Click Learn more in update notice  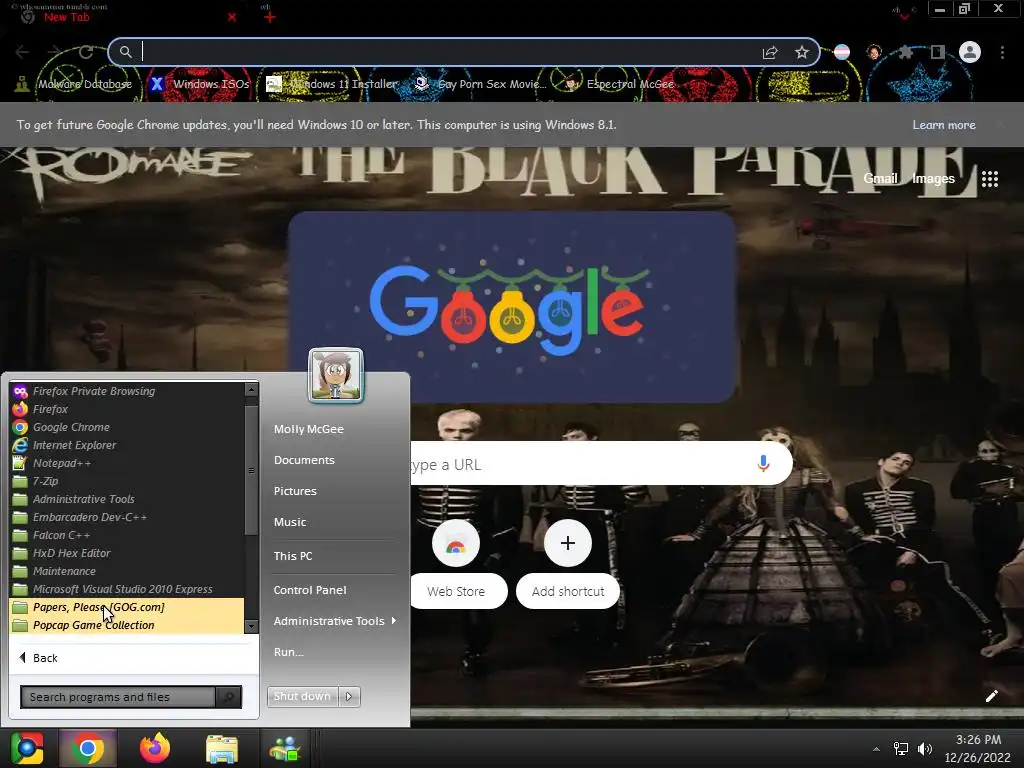click(944, 125)
